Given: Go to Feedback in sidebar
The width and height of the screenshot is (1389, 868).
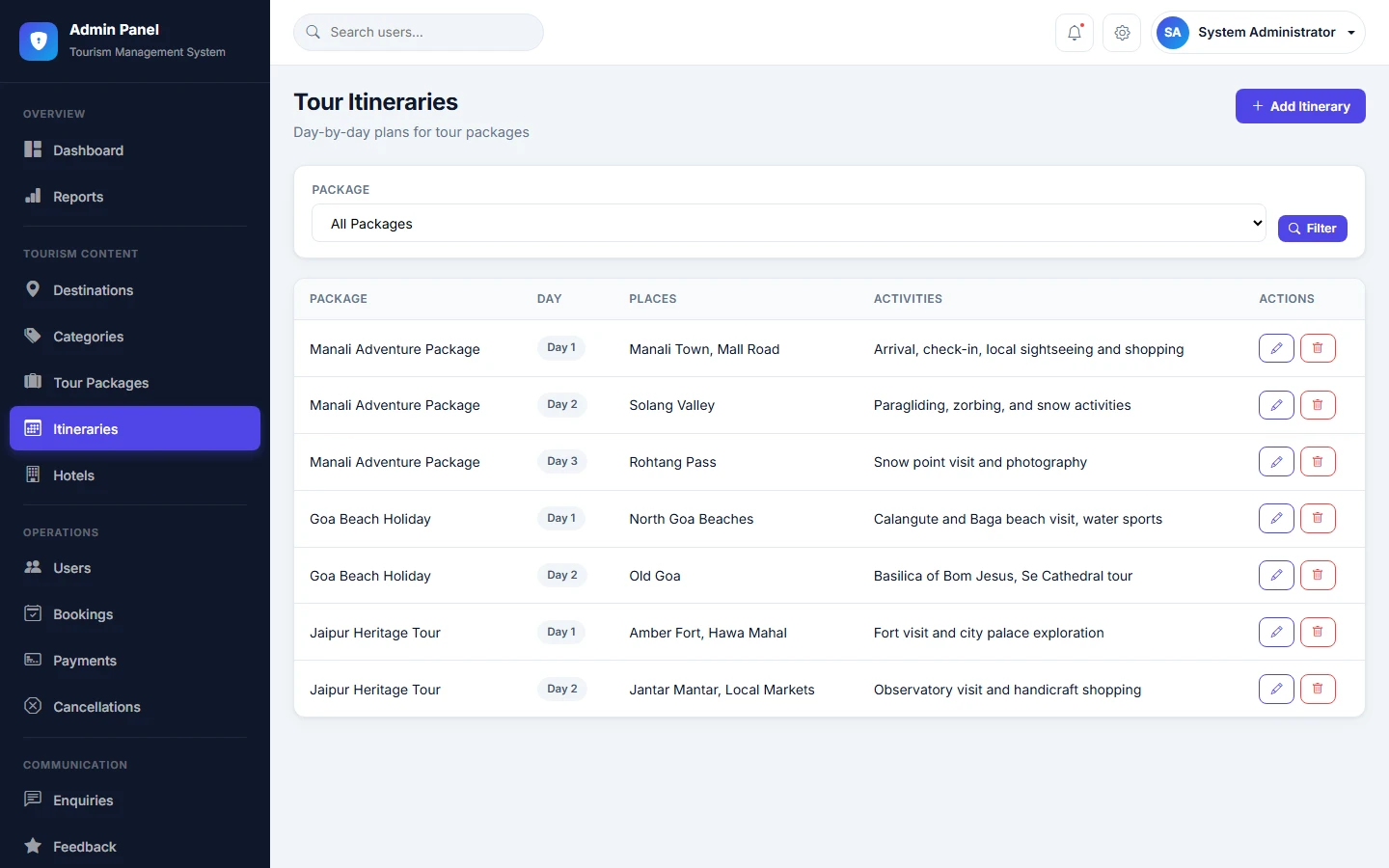Looking at the screenshot, I should tap(135, 847).
